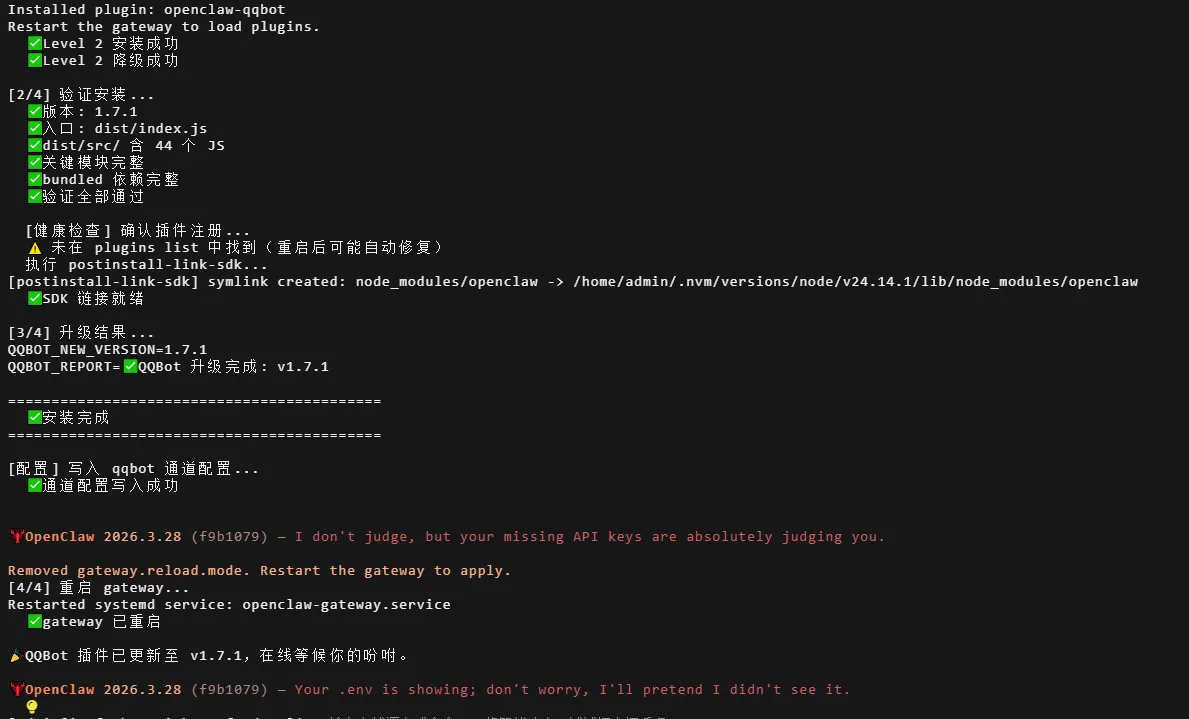The height and width of the screenshot is (719, 1189).
Task: Click the lobster icon before 'Your .env is showing'
Action: pyautogui.click(x=16, y=689)
